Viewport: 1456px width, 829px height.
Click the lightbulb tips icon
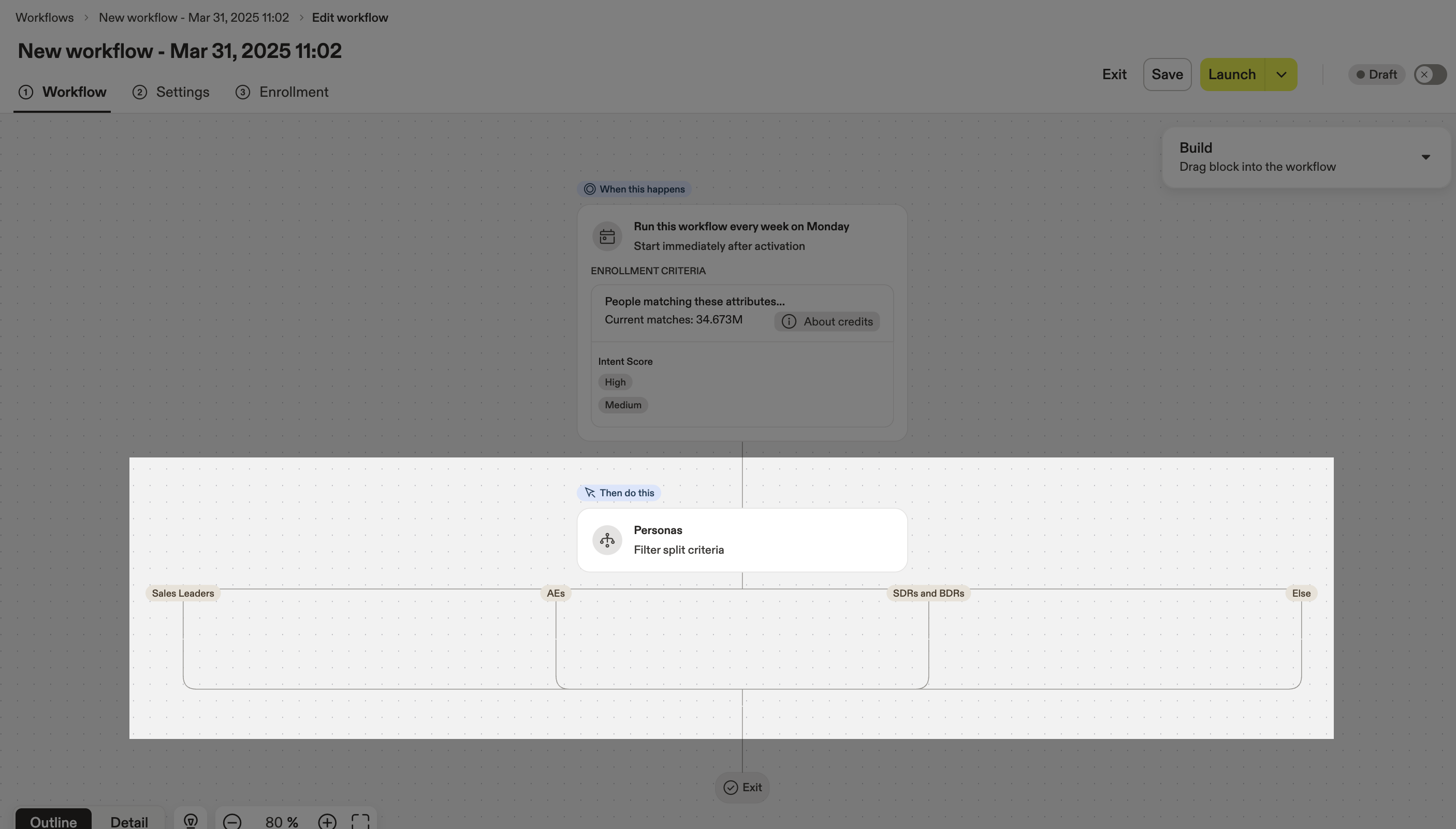190,820
